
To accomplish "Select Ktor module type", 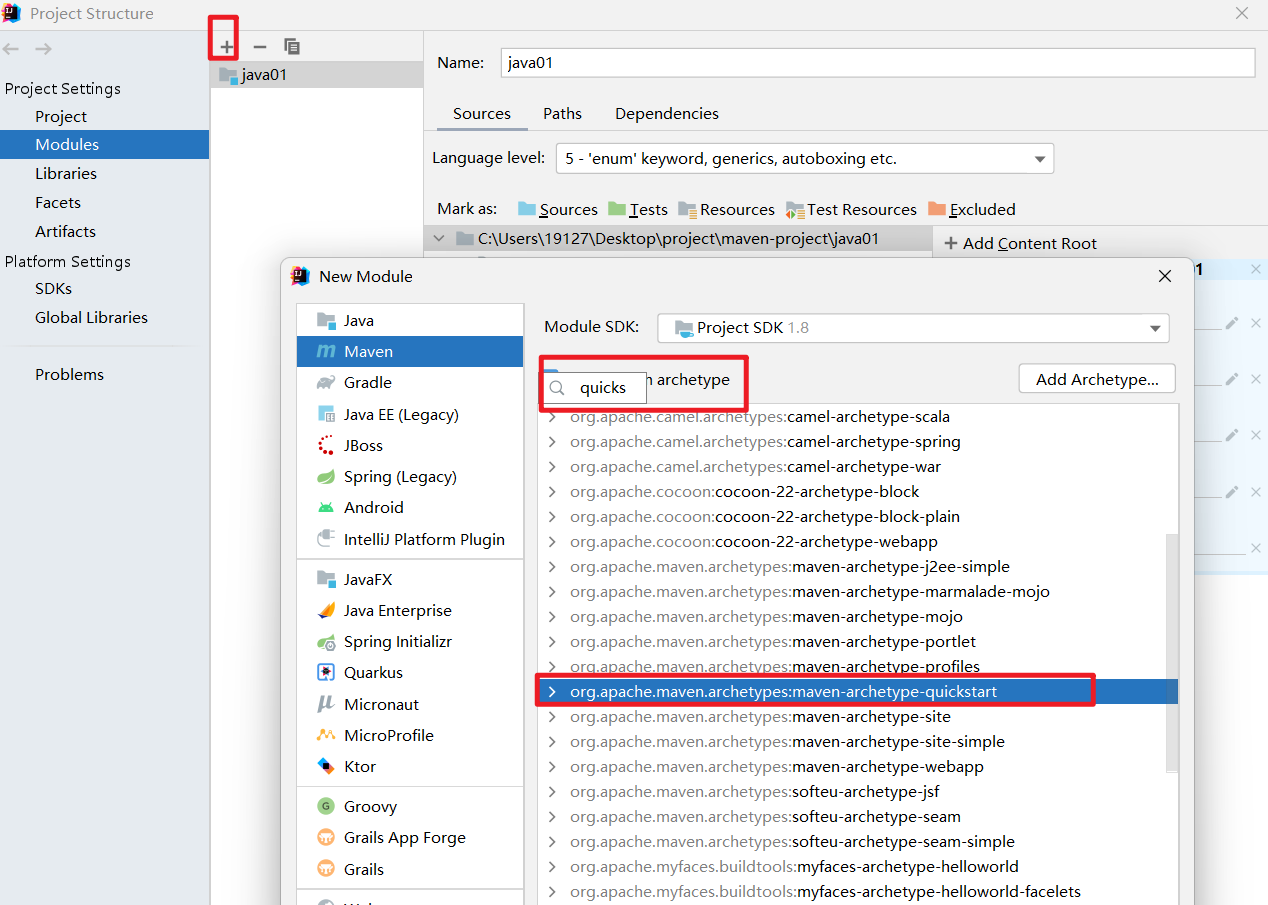I will [x=410, y=766].
